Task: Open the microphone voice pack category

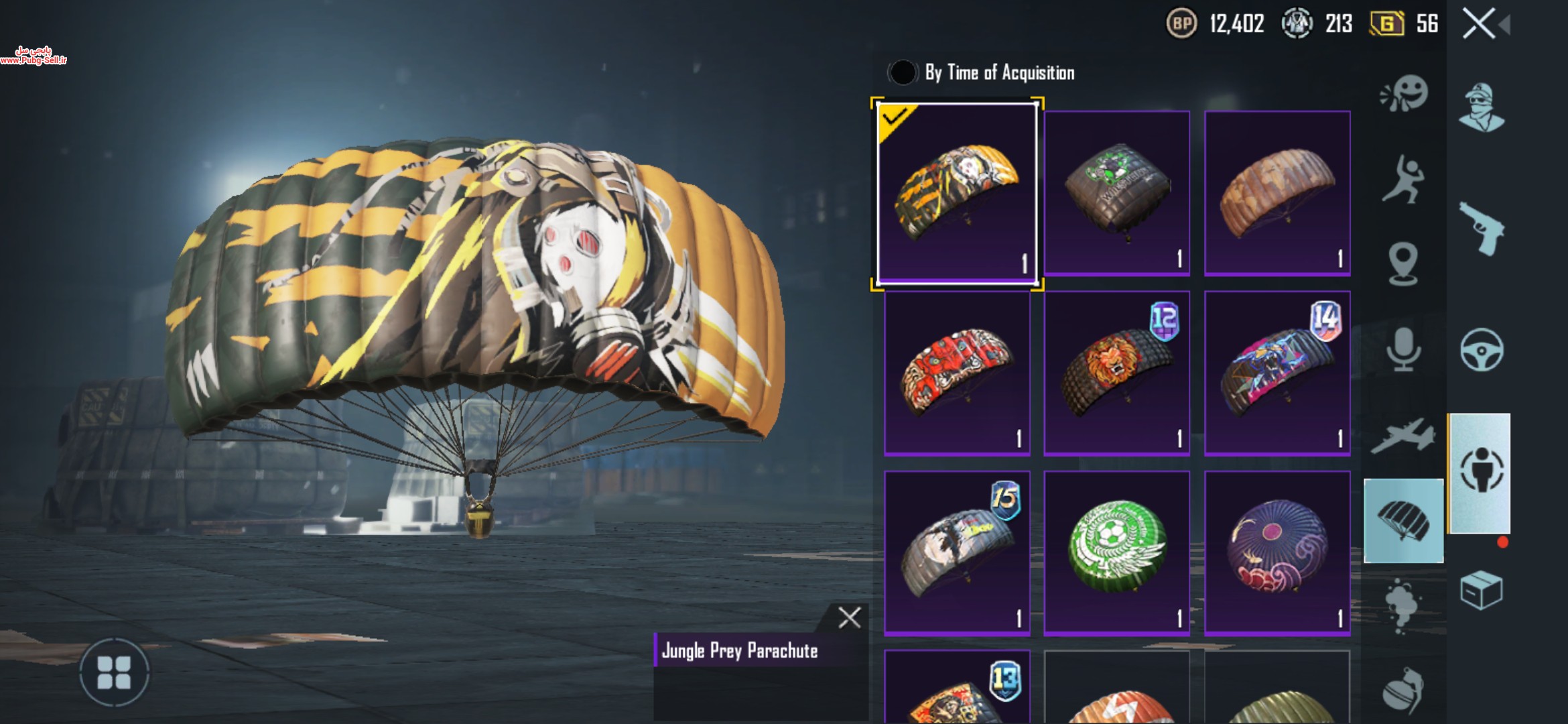Action: point(1403,349)
